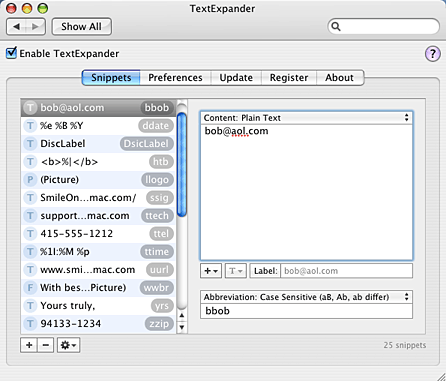Click the zzip abbreviation badge
This screenshot has width=446, height=381.
tap(159, 324)
